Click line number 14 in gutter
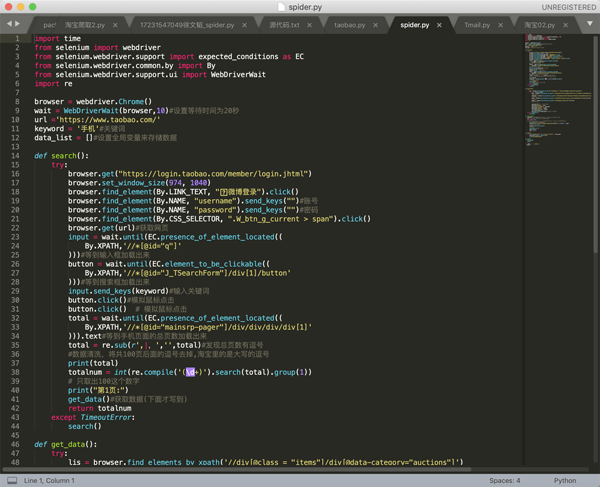The height and width of the screenshot is (487, 600). tap(15, 156)
